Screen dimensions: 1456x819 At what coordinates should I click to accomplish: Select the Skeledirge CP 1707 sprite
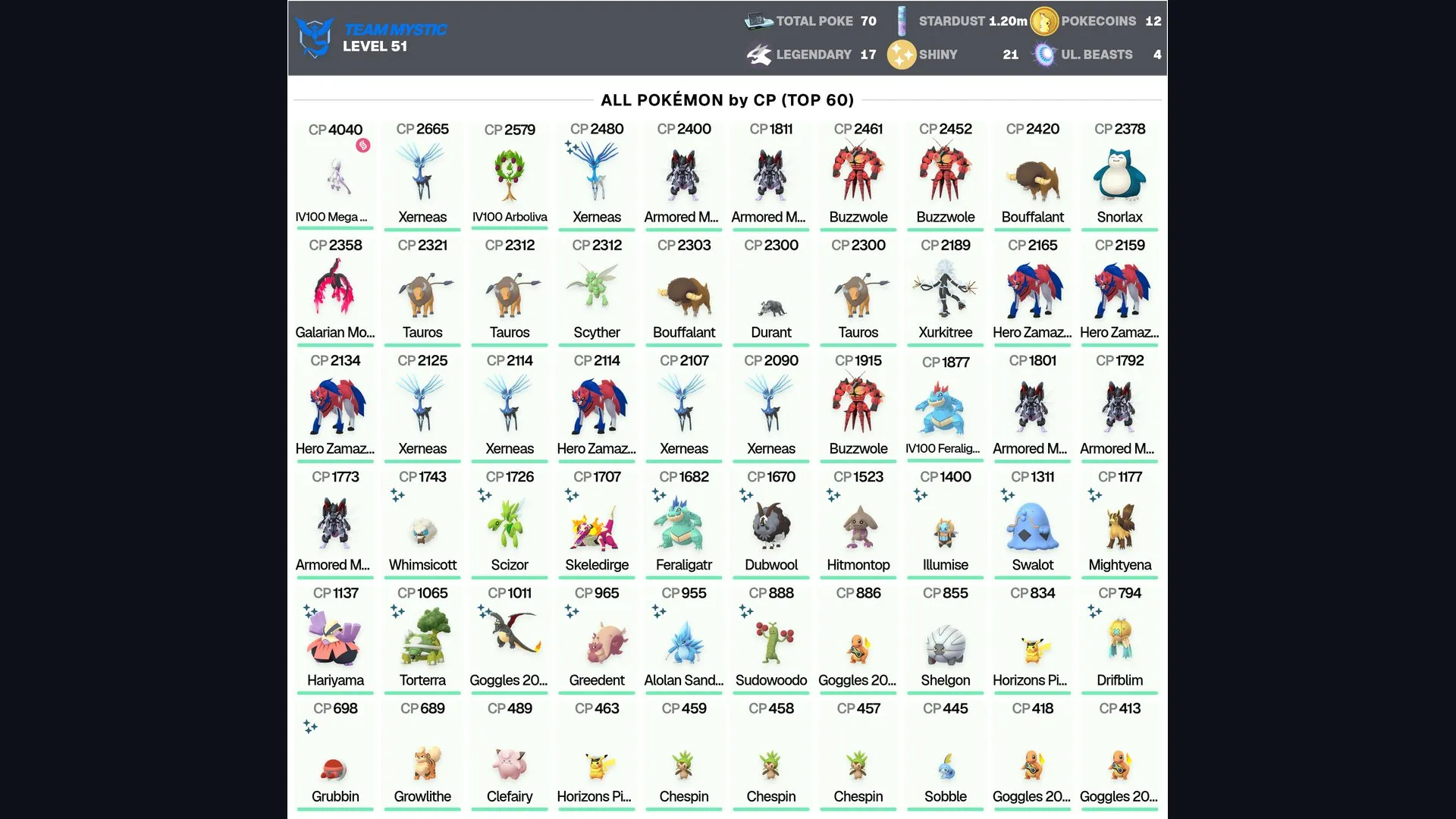[597, 527]
